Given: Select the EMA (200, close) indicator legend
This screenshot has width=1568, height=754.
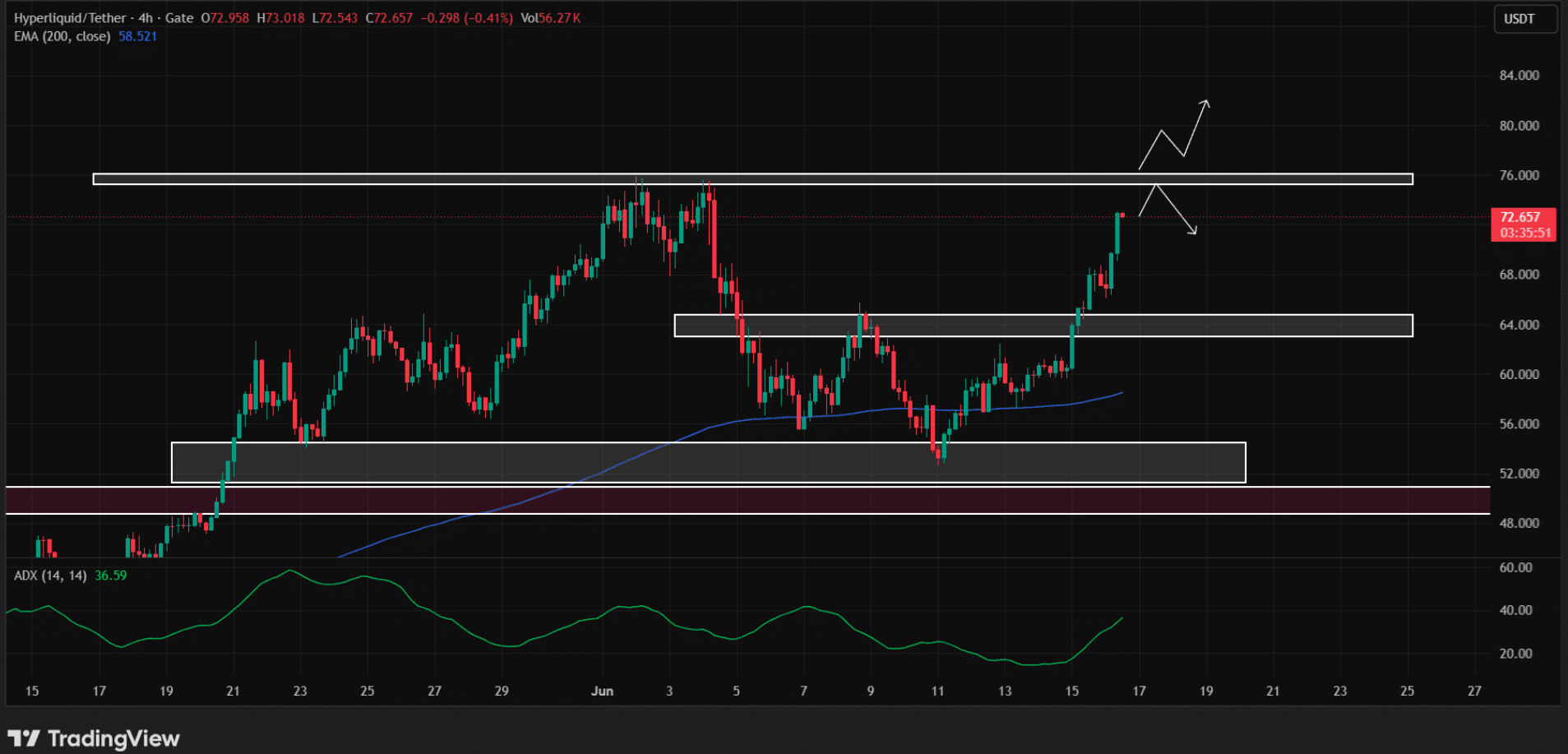Looking at the screenshot, I should [62, 36].
